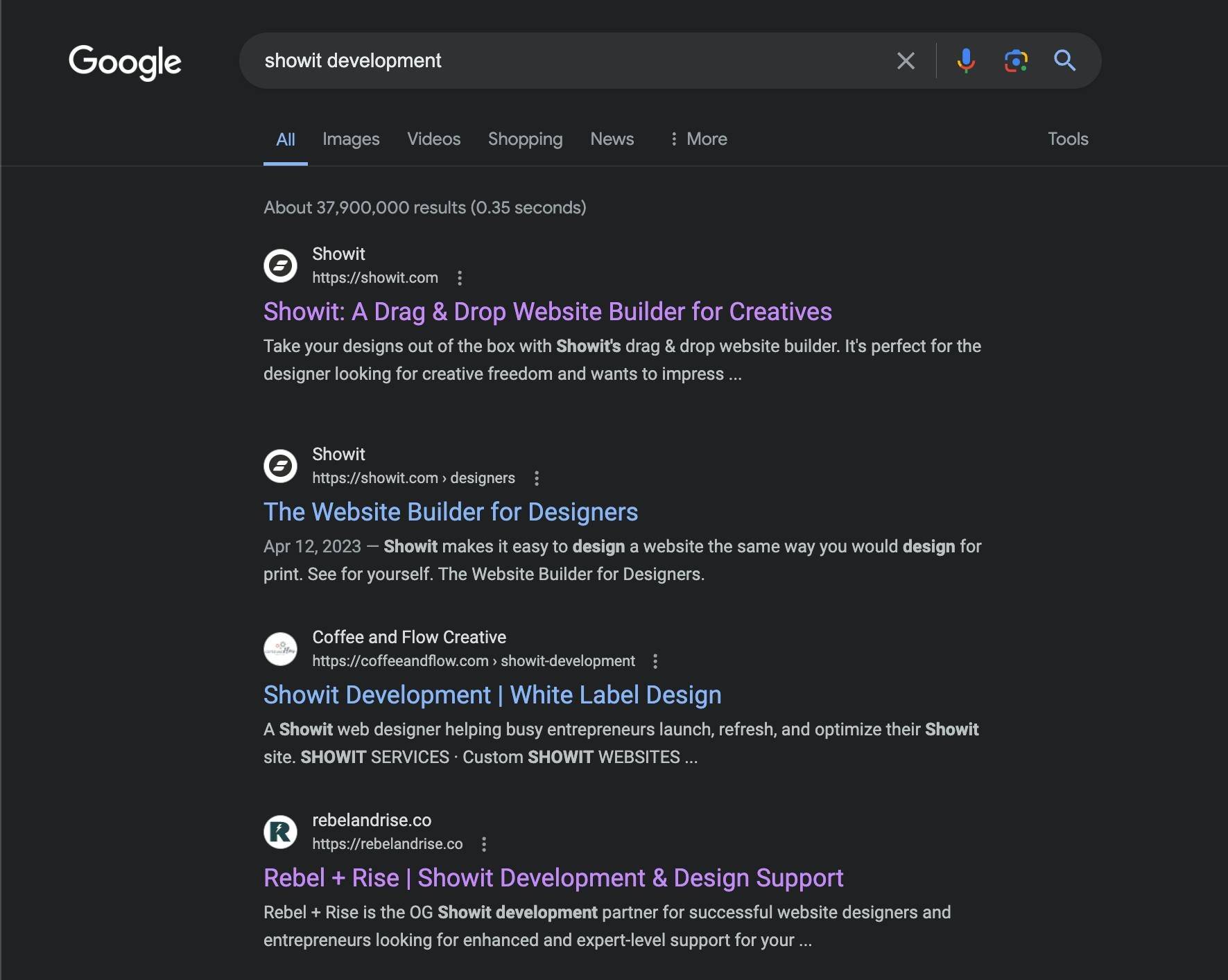Switch to the News tab

(612, 139)
